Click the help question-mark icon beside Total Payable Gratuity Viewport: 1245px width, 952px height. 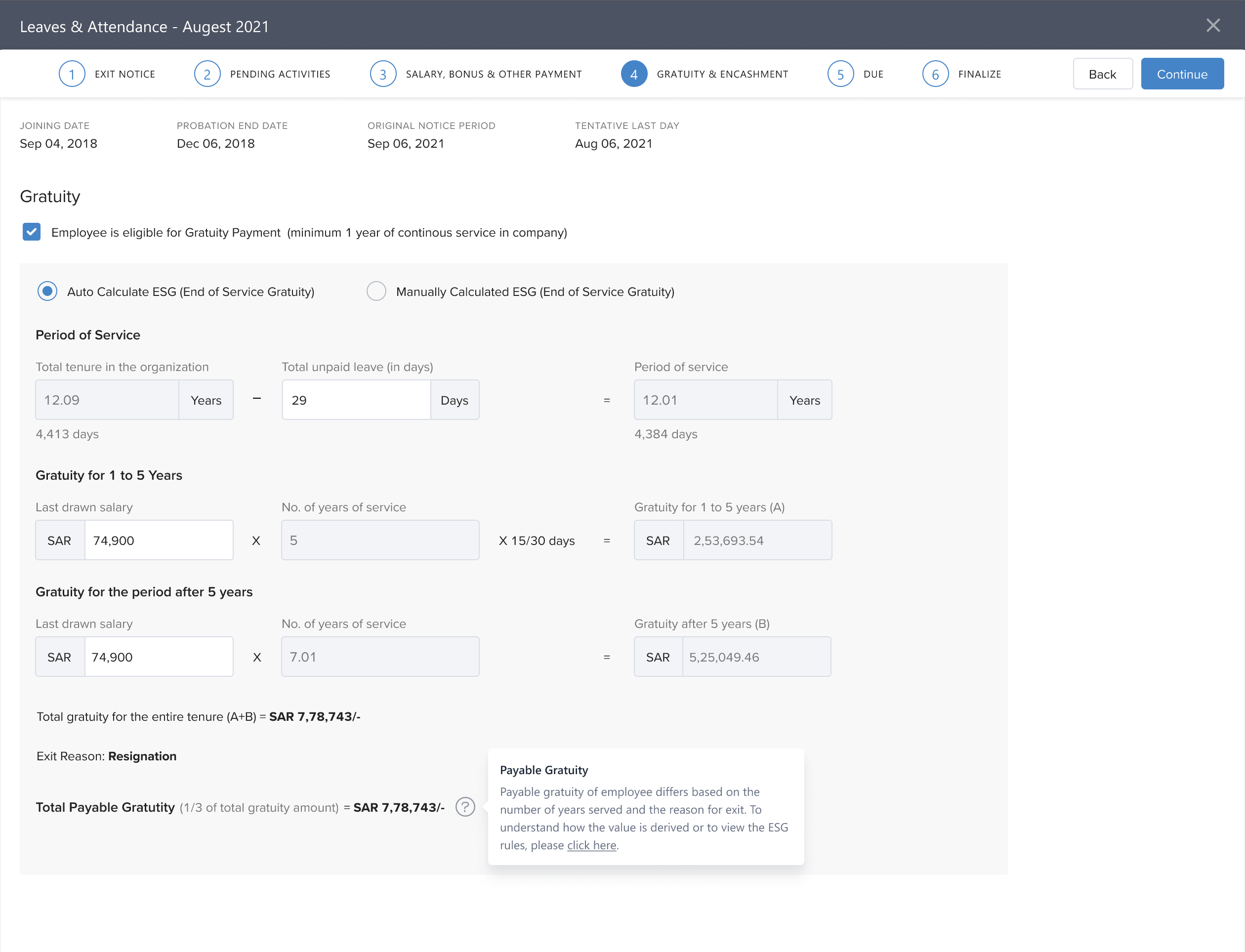[x=465, y=806]
